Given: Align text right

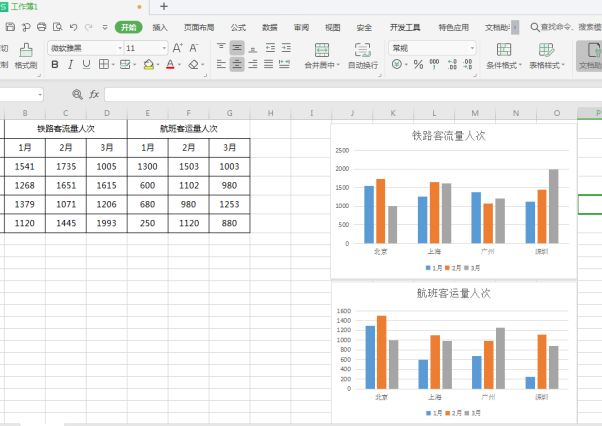Looking at the screenshot, I should [x=253, y=64].
